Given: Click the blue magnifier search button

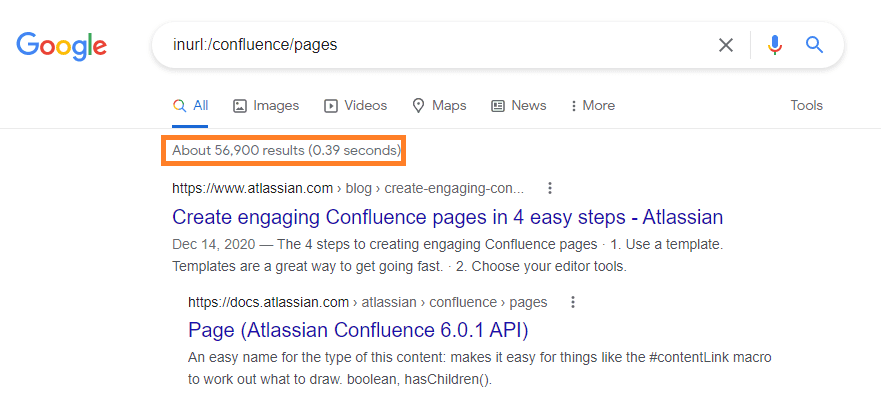Looking at the screenshot, I should [814, 45].
